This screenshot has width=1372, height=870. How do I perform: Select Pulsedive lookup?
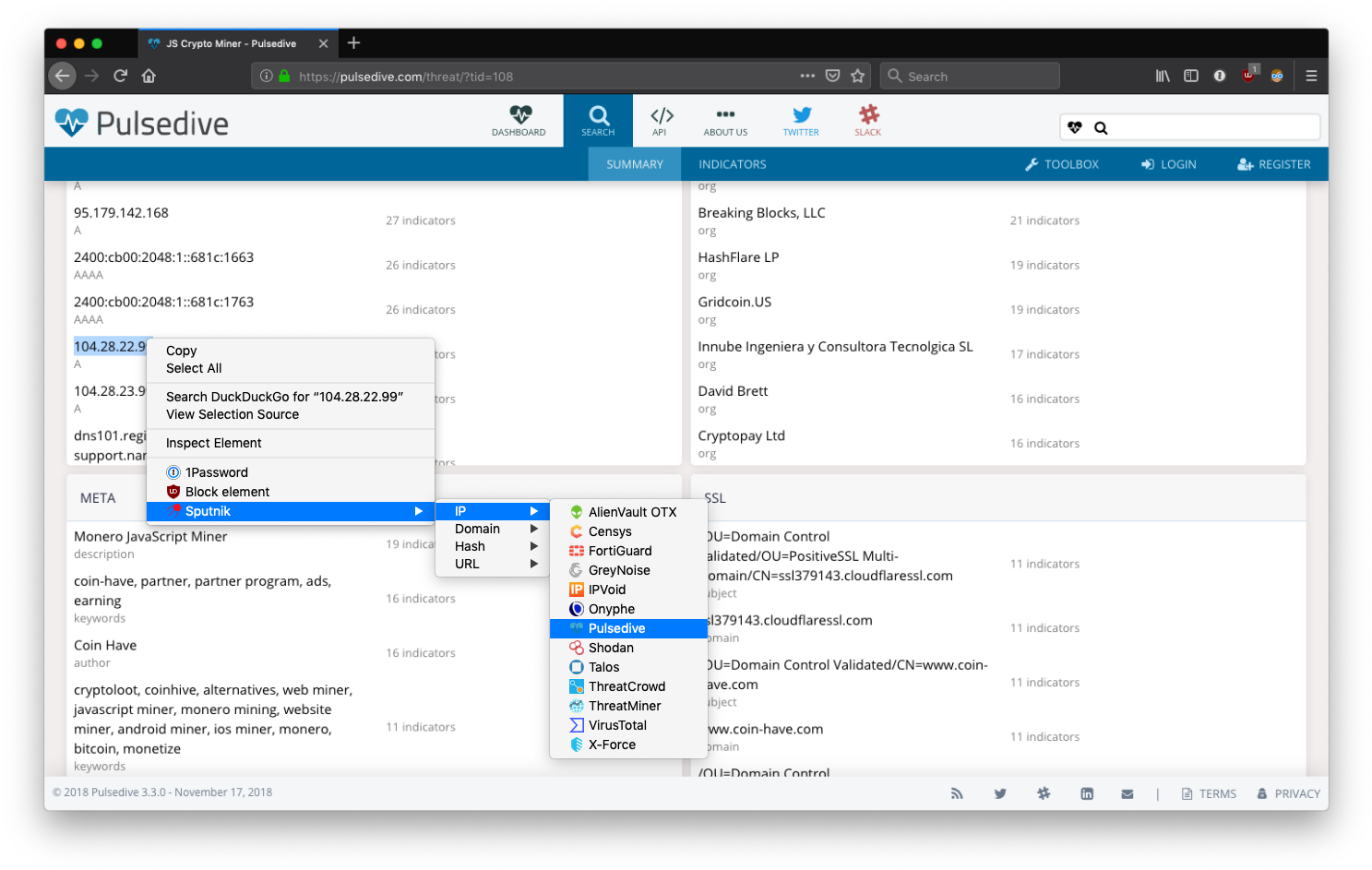coord(628,628)
